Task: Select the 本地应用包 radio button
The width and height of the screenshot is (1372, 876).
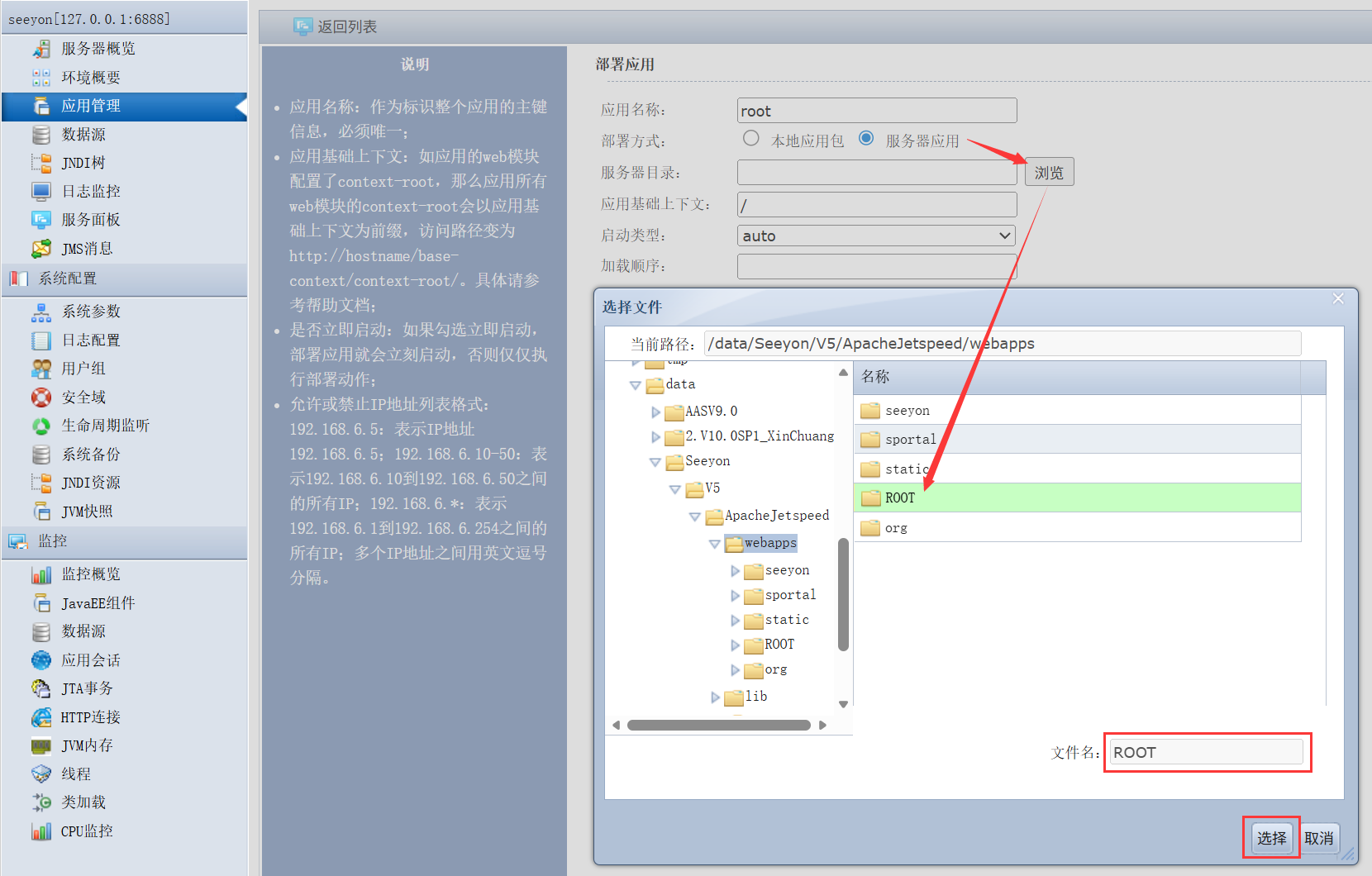Action: click(x=750, y=138)
